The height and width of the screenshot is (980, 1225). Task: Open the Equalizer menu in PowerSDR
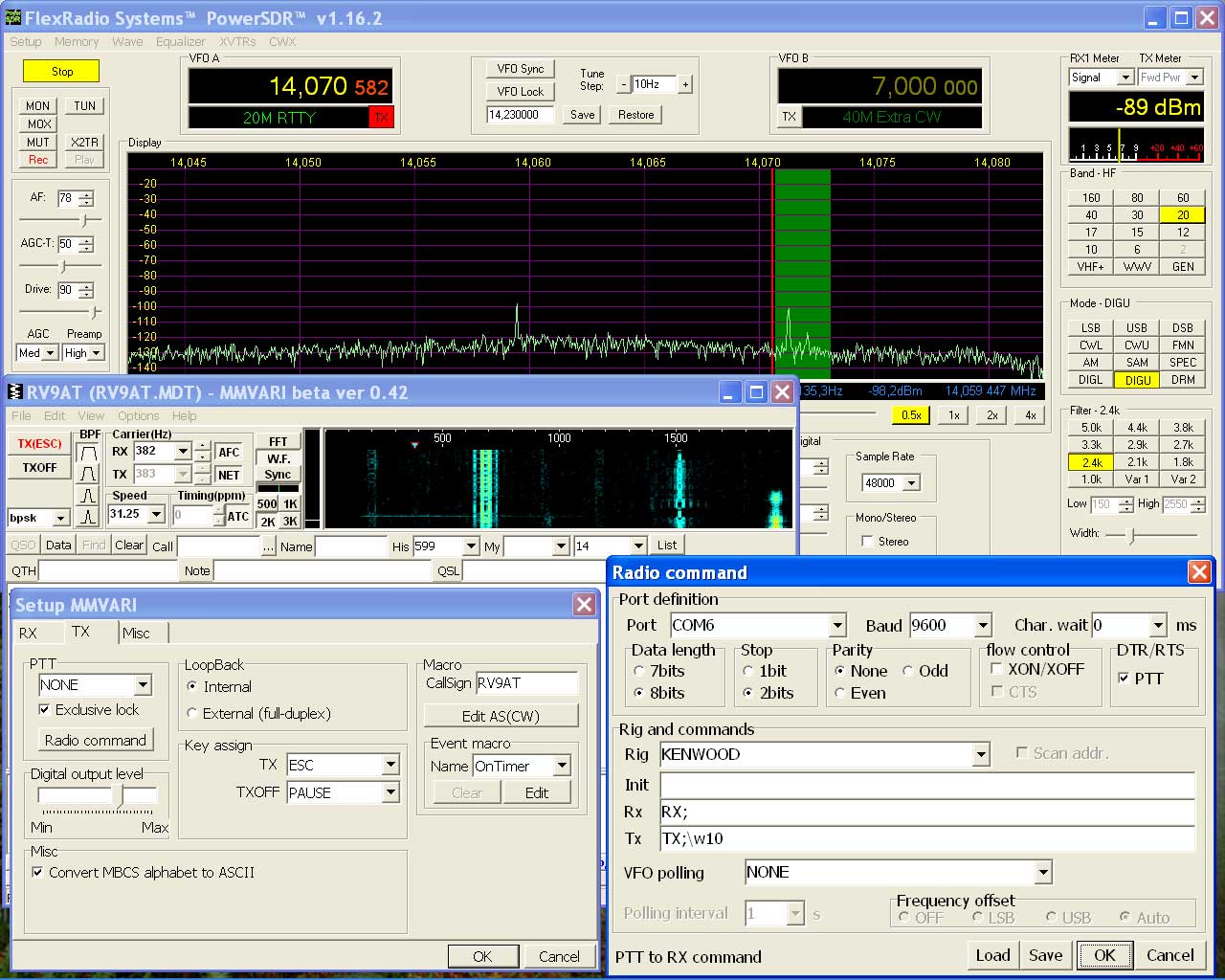180,41
